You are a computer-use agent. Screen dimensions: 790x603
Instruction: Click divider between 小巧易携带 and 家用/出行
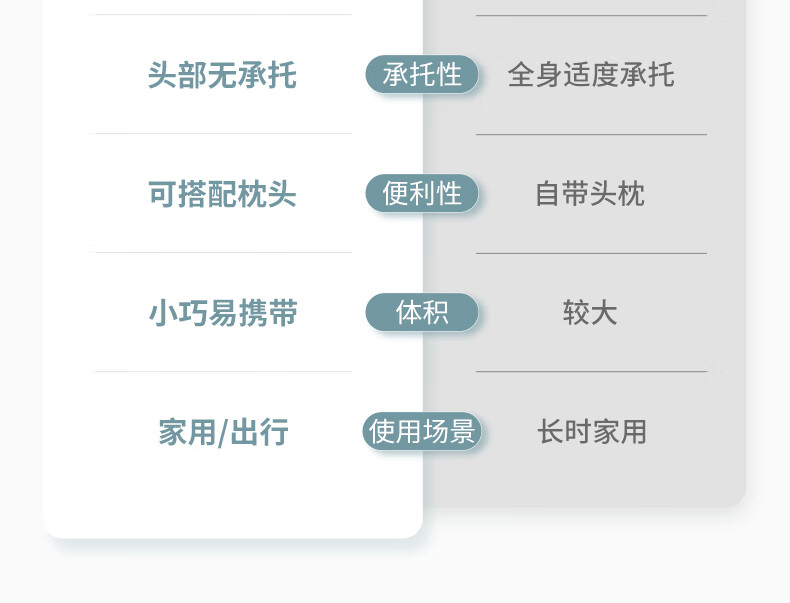click(x=222, y=372)
